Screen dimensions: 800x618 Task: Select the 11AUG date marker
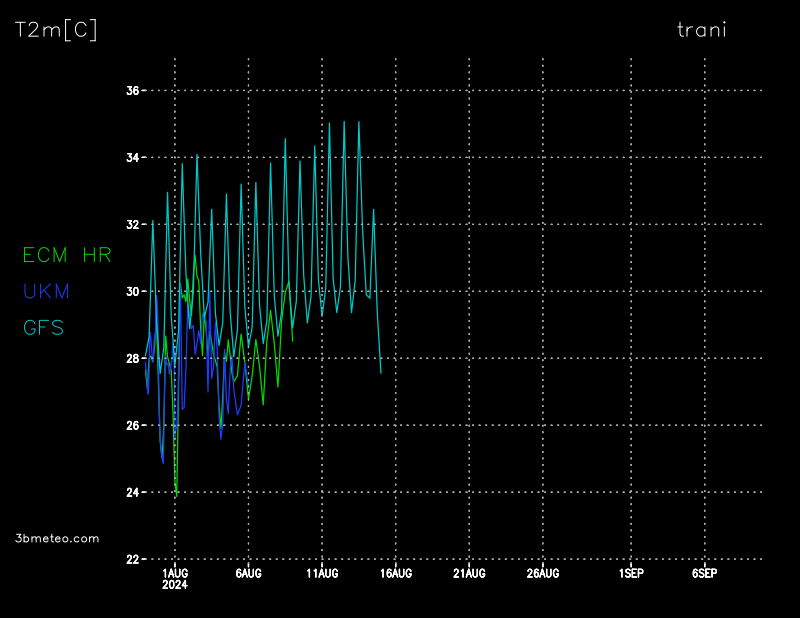[x=322, y=574]
